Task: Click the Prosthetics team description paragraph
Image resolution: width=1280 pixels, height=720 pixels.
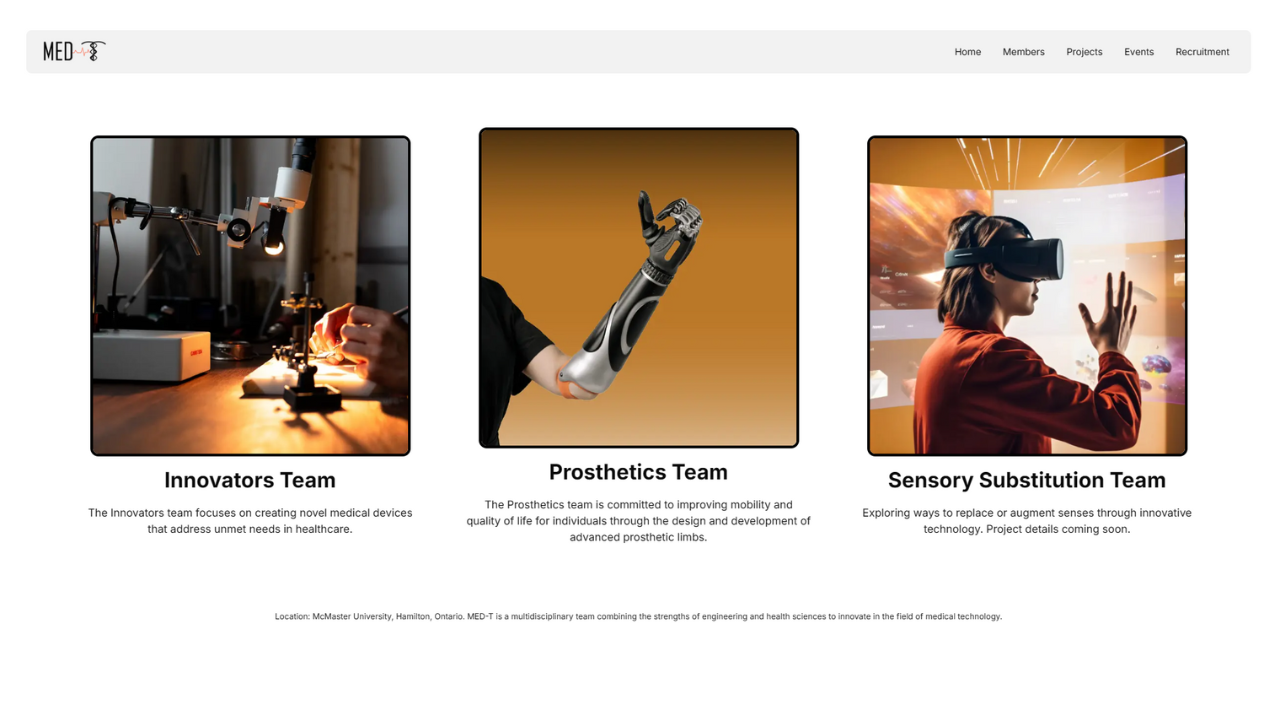Action: tap(638, 521)
